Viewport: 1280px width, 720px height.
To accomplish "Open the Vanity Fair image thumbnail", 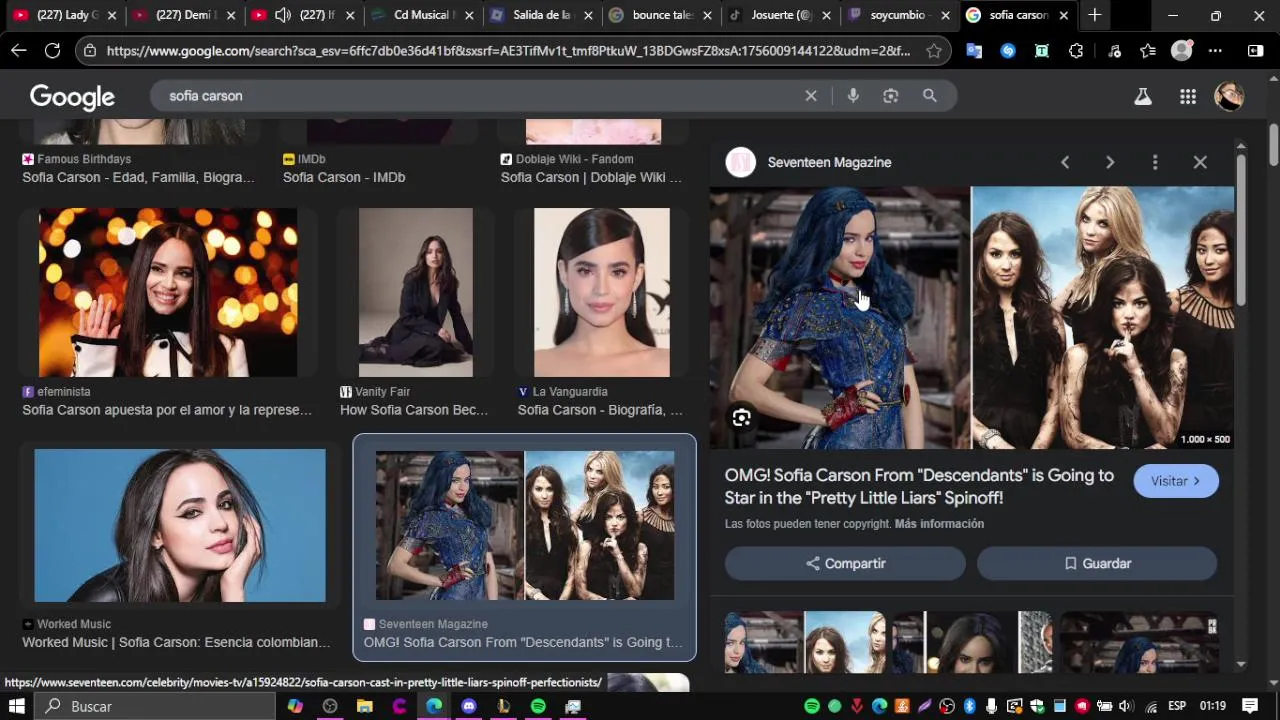I will pyautogui.click(x=416, y=292).
